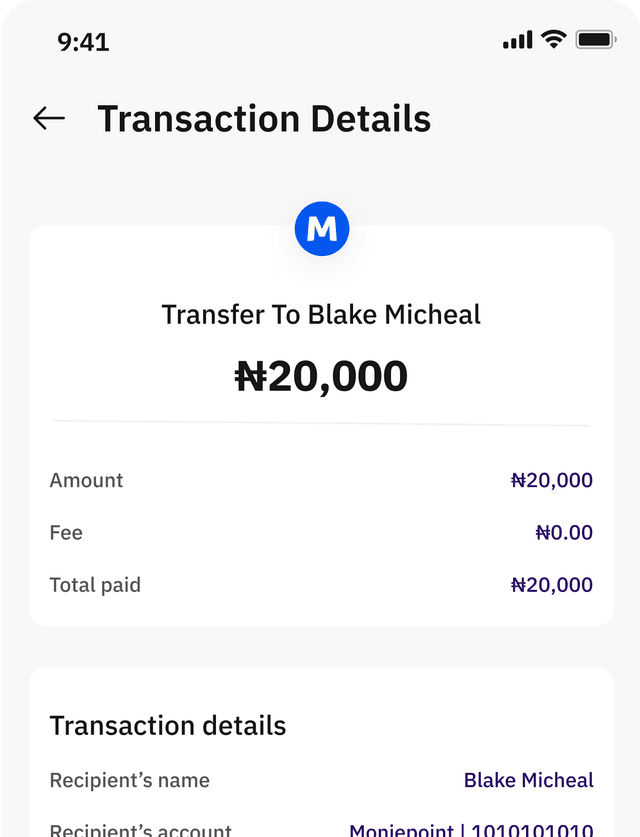Click the large ₦20,000 transfer amount
Viewport: 640px width, 837px height.
click(x=321, y=376)
